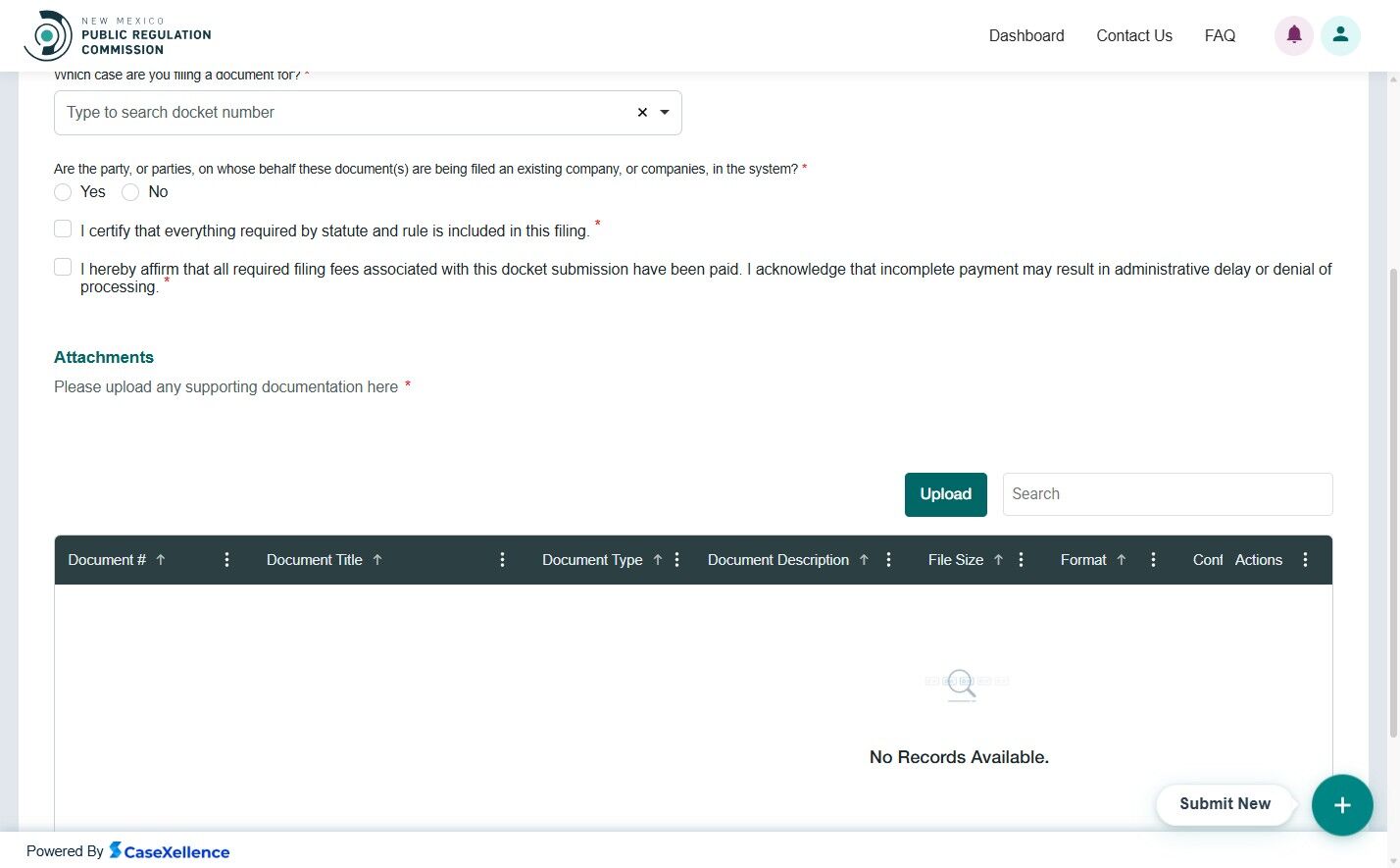Expand the docket number dropdown
Image resolution: width=1400 pixels, height=868 pixels.
click(664, 112)
